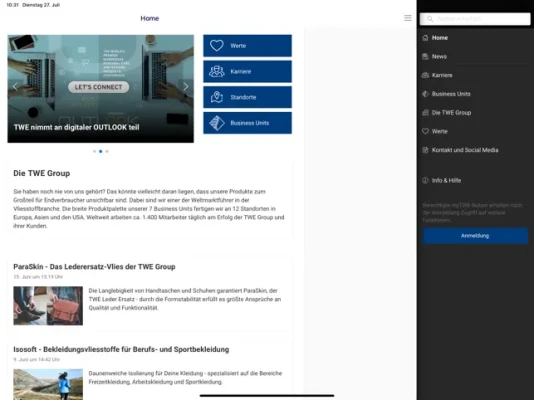This screenshot has height=400, width=534.
Task: Open Die TWE Group menu entry
Action: click(452, 113)
